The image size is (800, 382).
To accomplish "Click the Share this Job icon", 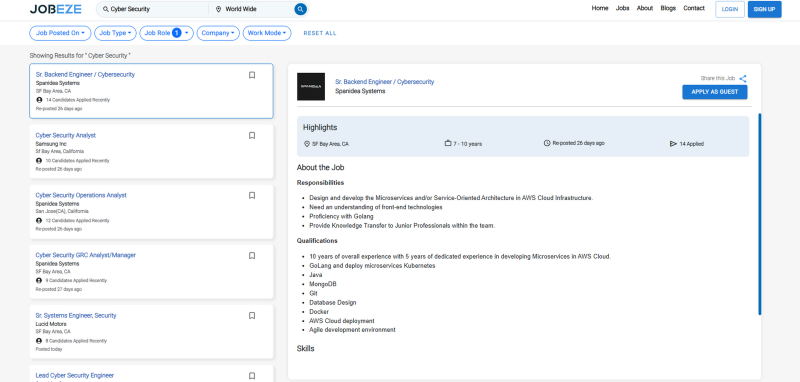I will coord(743,79).
